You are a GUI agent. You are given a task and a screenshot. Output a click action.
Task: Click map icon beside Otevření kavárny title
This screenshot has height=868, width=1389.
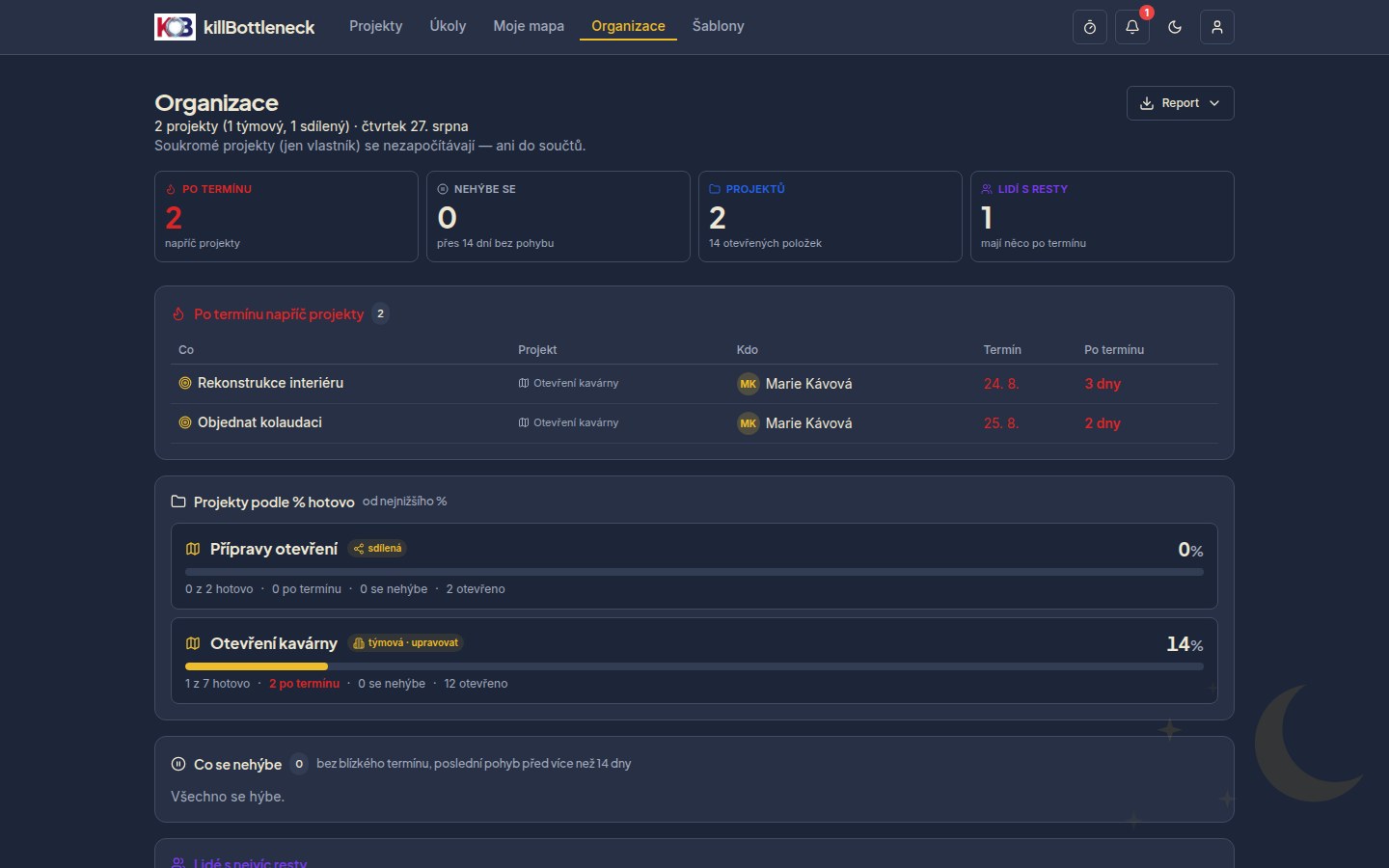(193, 643)
